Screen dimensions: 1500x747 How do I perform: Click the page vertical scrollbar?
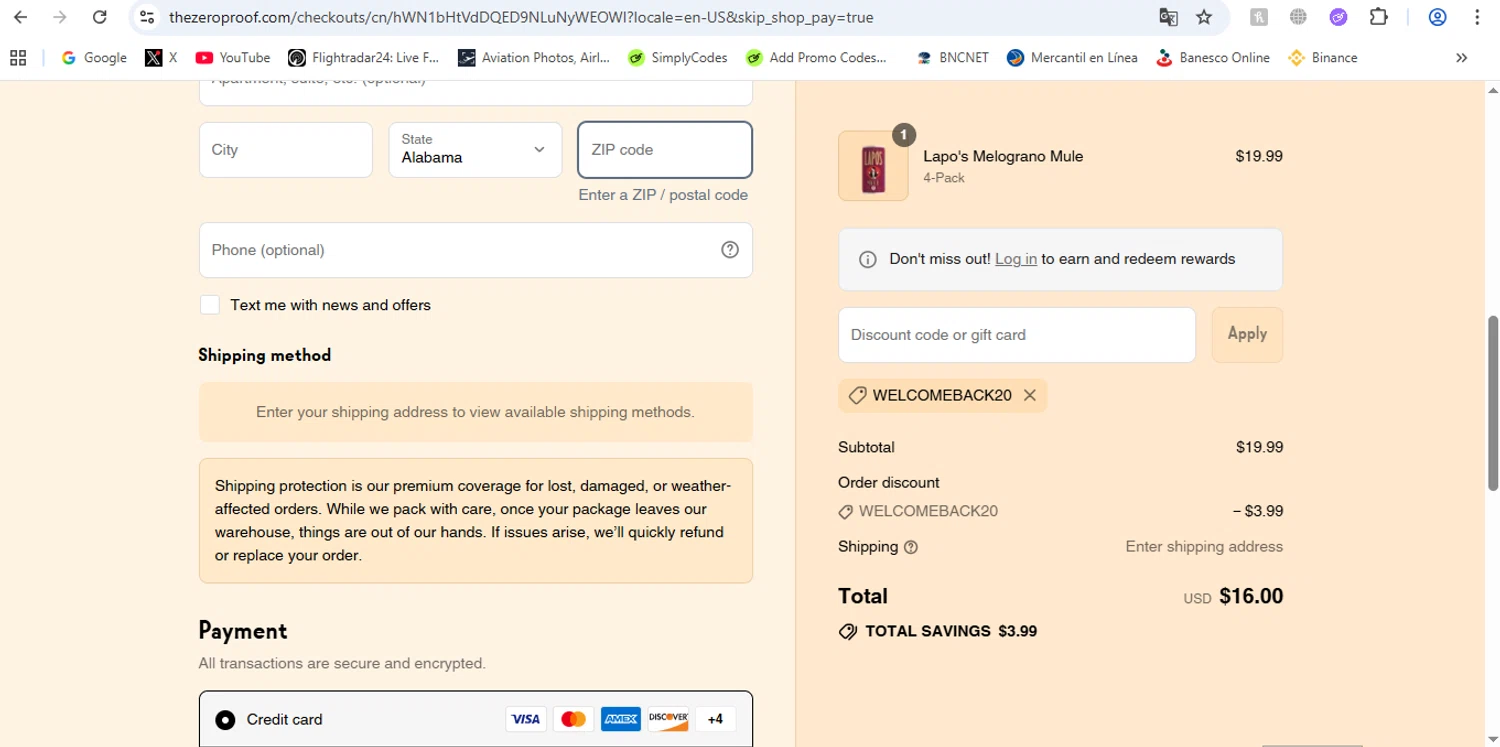[x=1493, y=400]
